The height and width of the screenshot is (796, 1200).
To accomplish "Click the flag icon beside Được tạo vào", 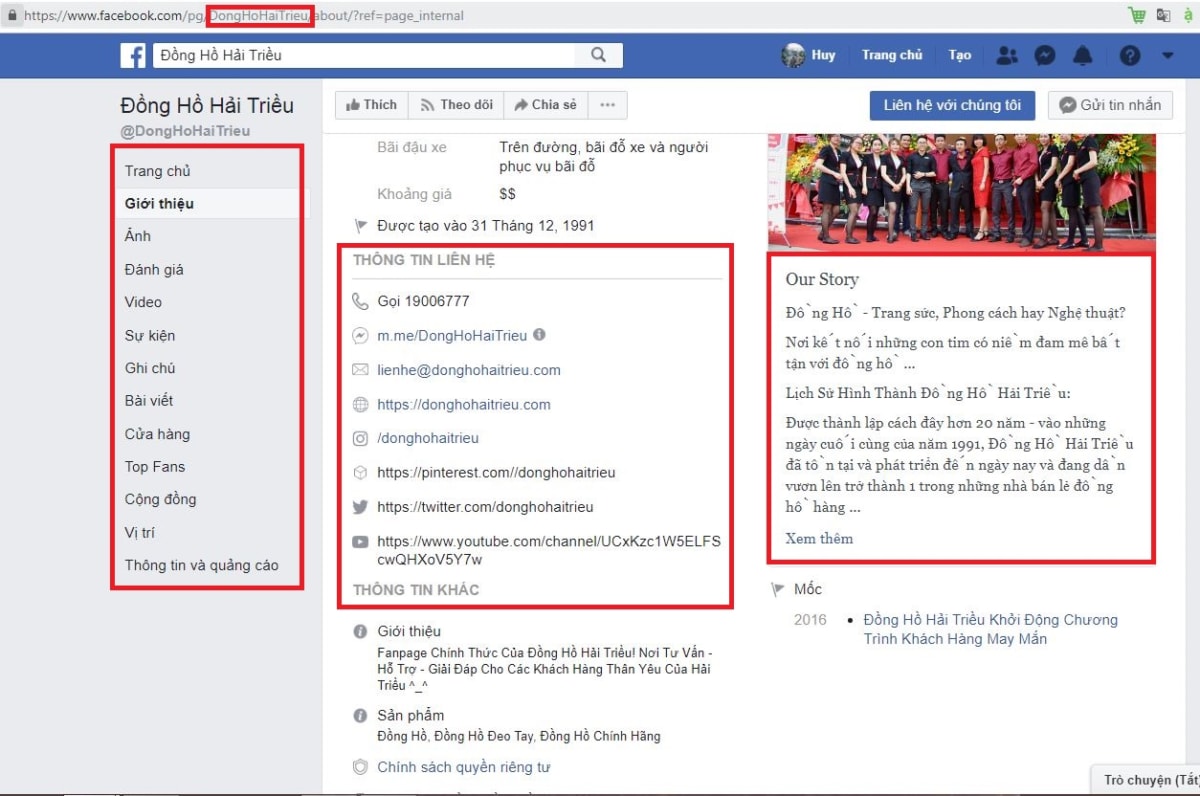I will click(x=360, y=226).
